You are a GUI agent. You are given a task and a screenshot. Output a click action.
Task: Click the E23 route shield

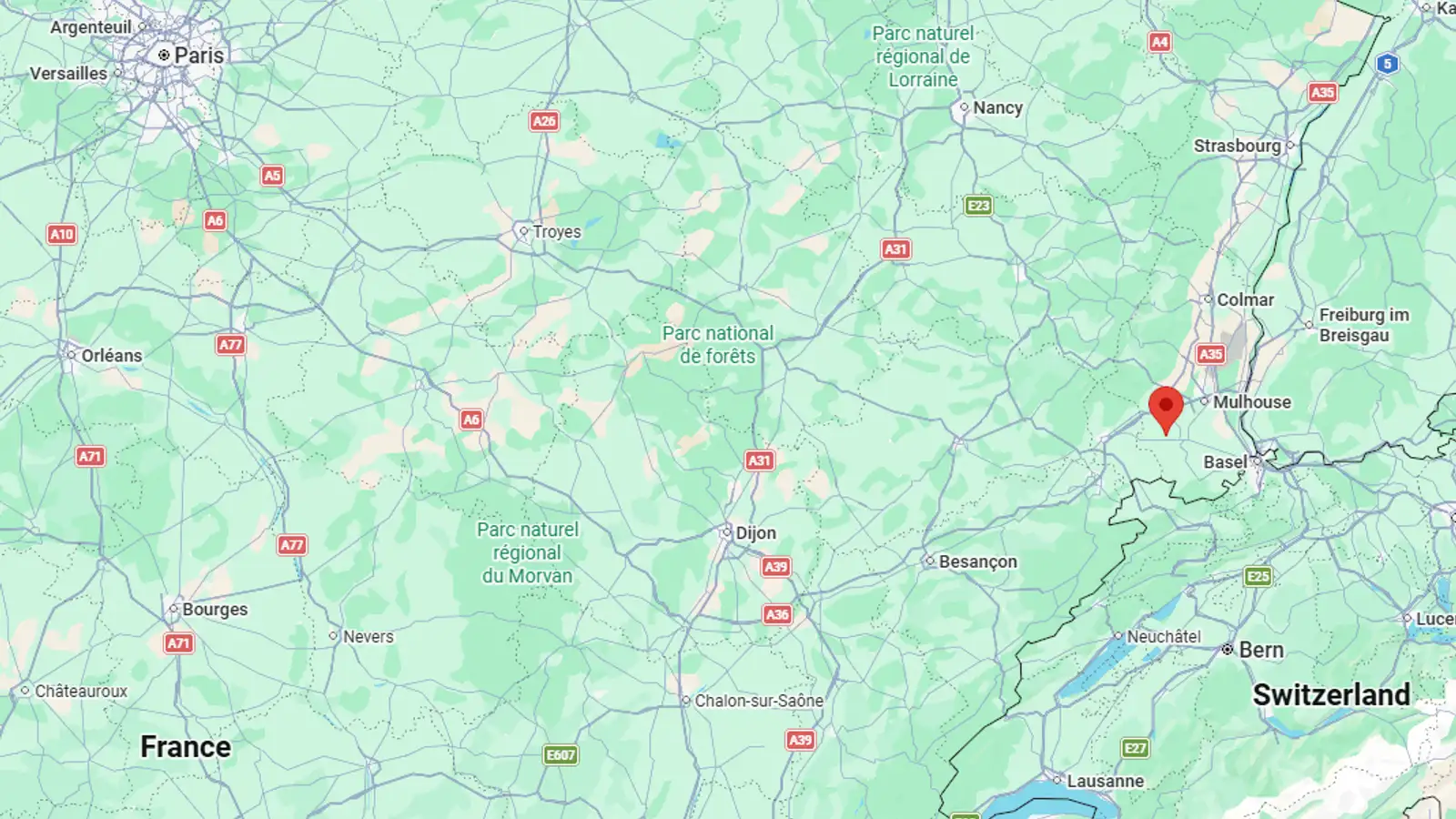(978, 206)
